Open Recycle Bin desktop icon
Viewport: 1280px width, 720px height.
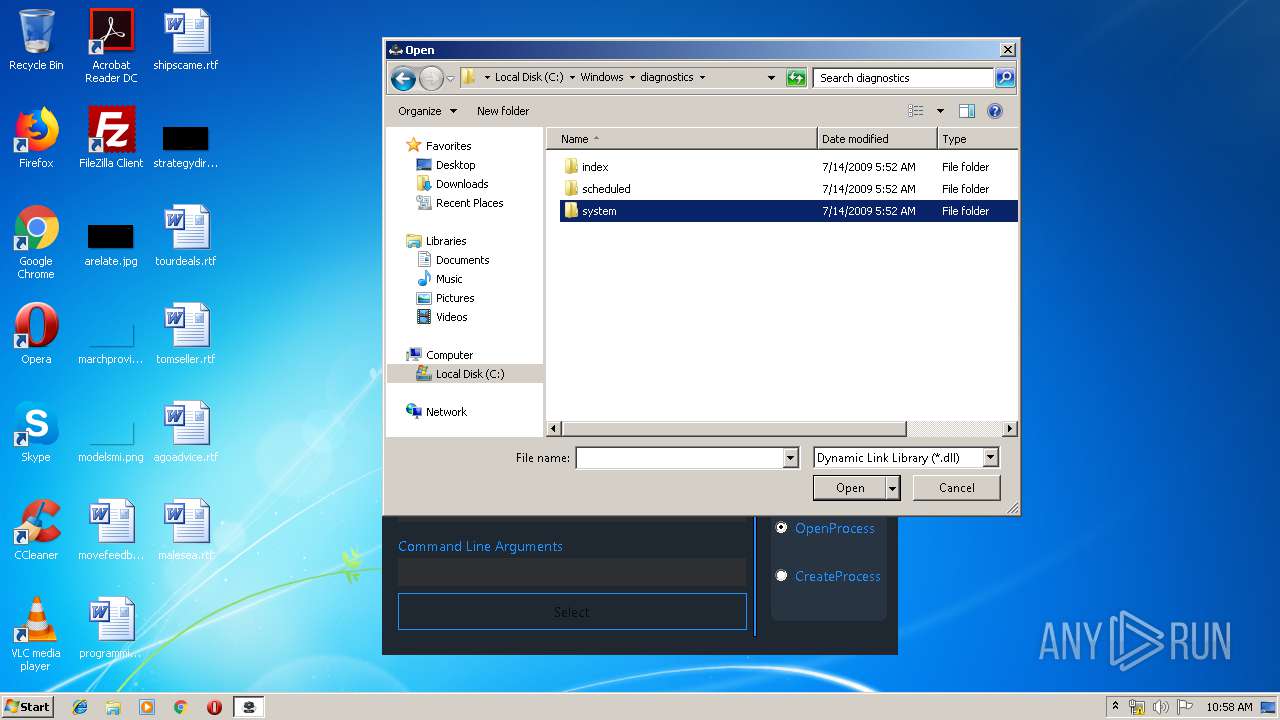pos(36,40)
